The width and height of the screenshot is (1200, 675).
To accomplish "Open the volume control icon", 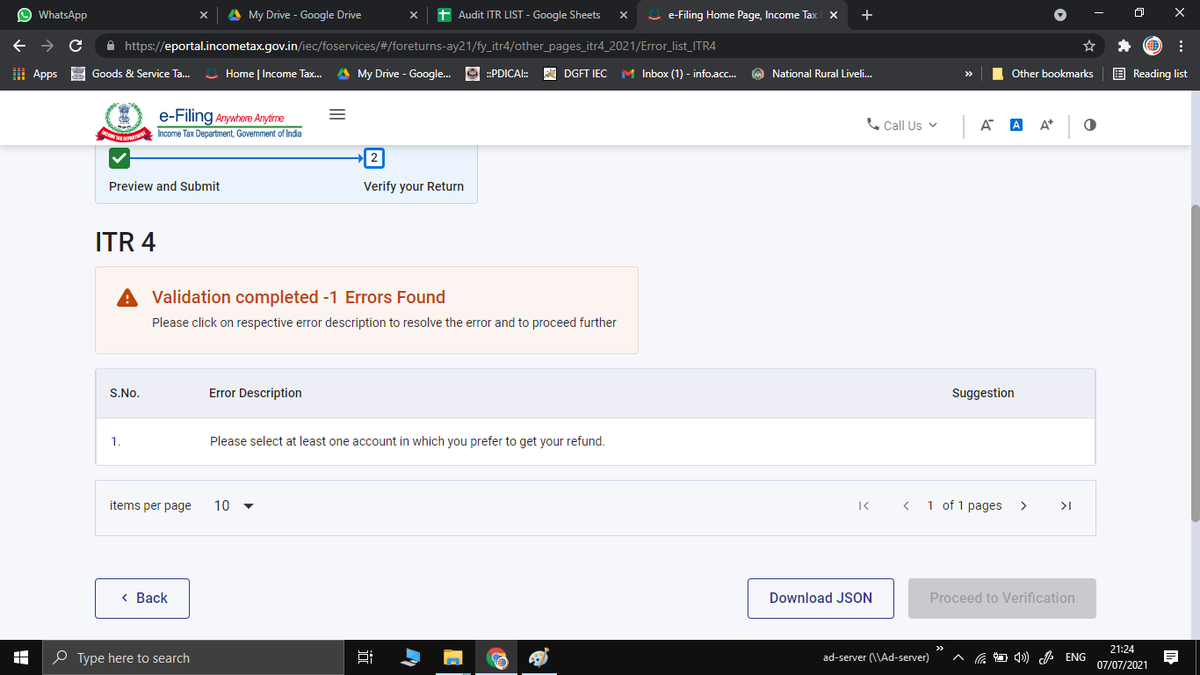I will [1022, 658].
